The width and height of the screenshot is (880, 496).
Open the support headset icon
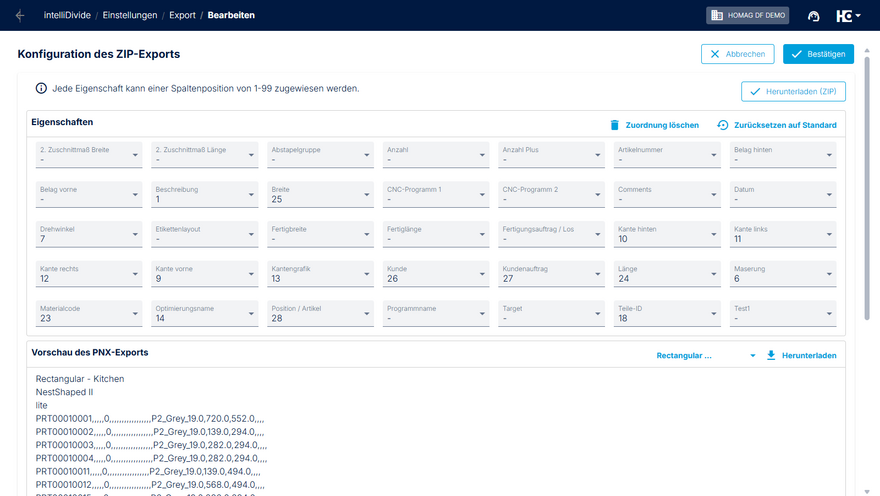[814, 15]
